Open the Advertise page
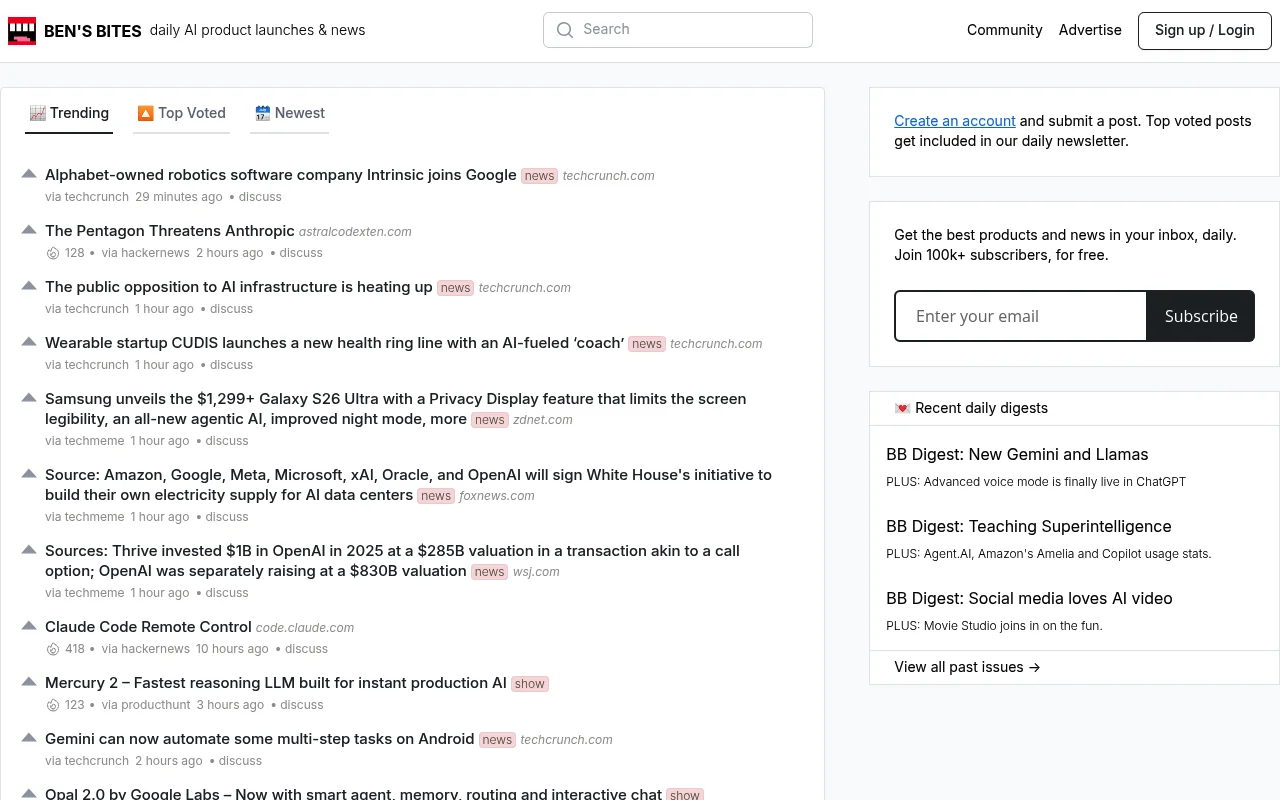Viewport: 1280px width, 800px height. pos(1090,30)
